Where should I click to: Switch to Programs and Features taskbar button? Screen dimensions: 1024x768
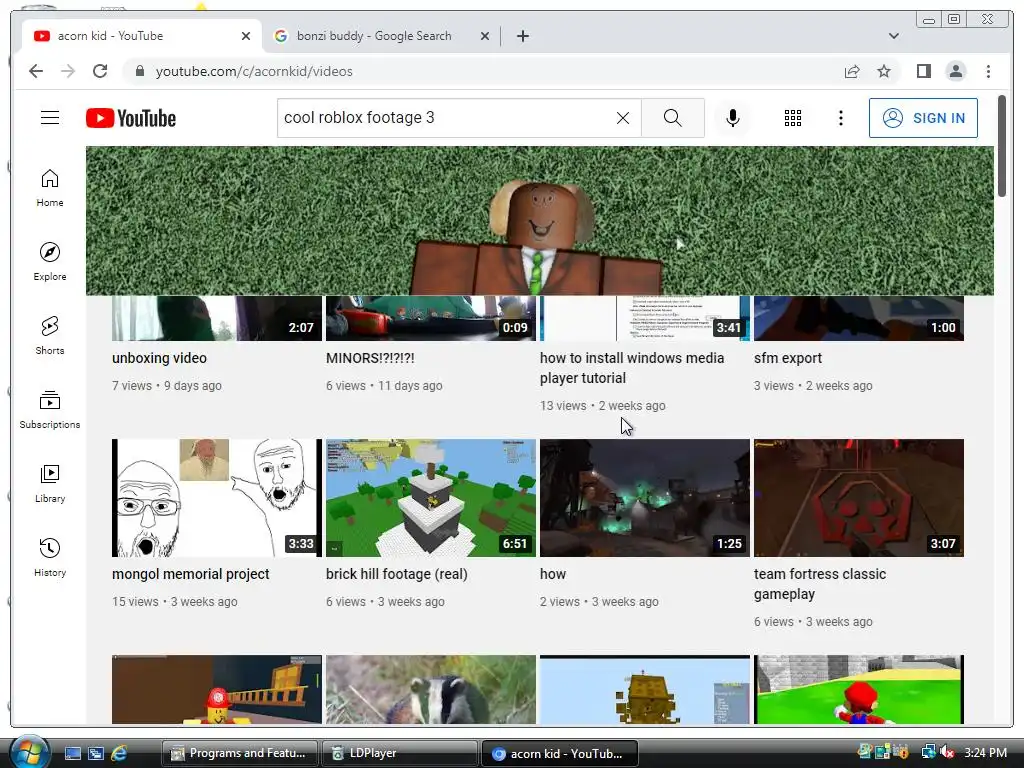click(239, 753)
